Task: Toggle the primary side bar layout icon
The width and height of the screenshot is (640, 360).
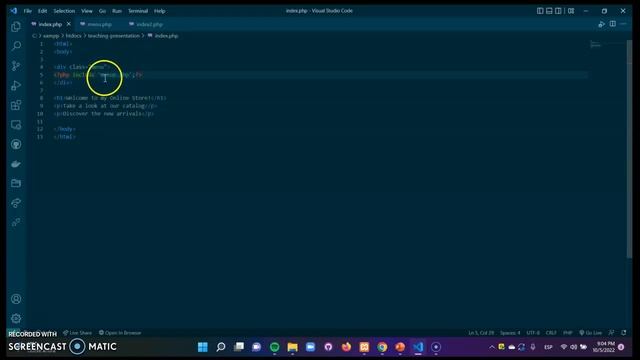Action: [540, 11]
